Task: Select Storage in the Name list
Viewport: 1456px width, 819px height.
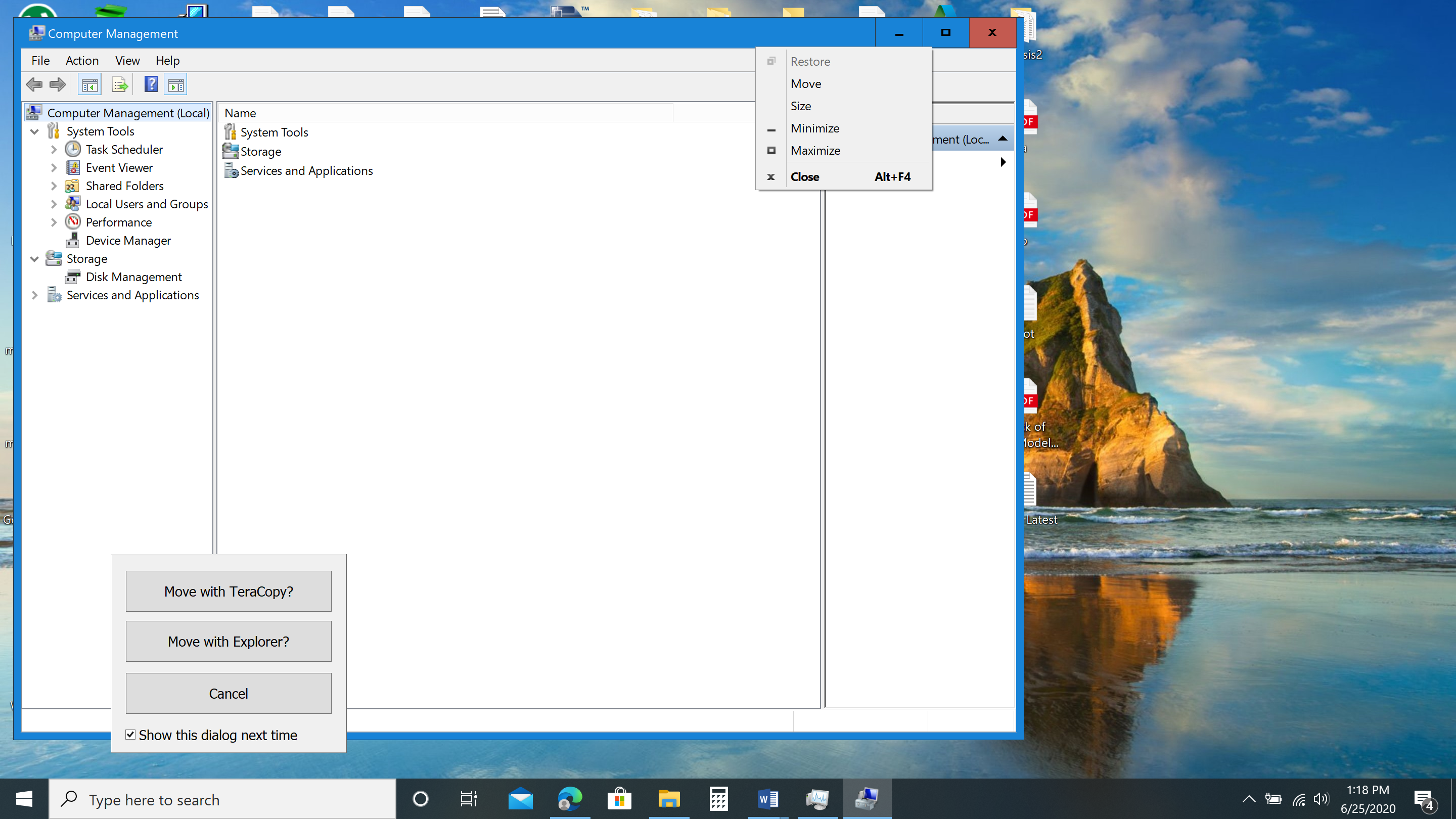Action: pyautogui.click(x=260, y=152)
